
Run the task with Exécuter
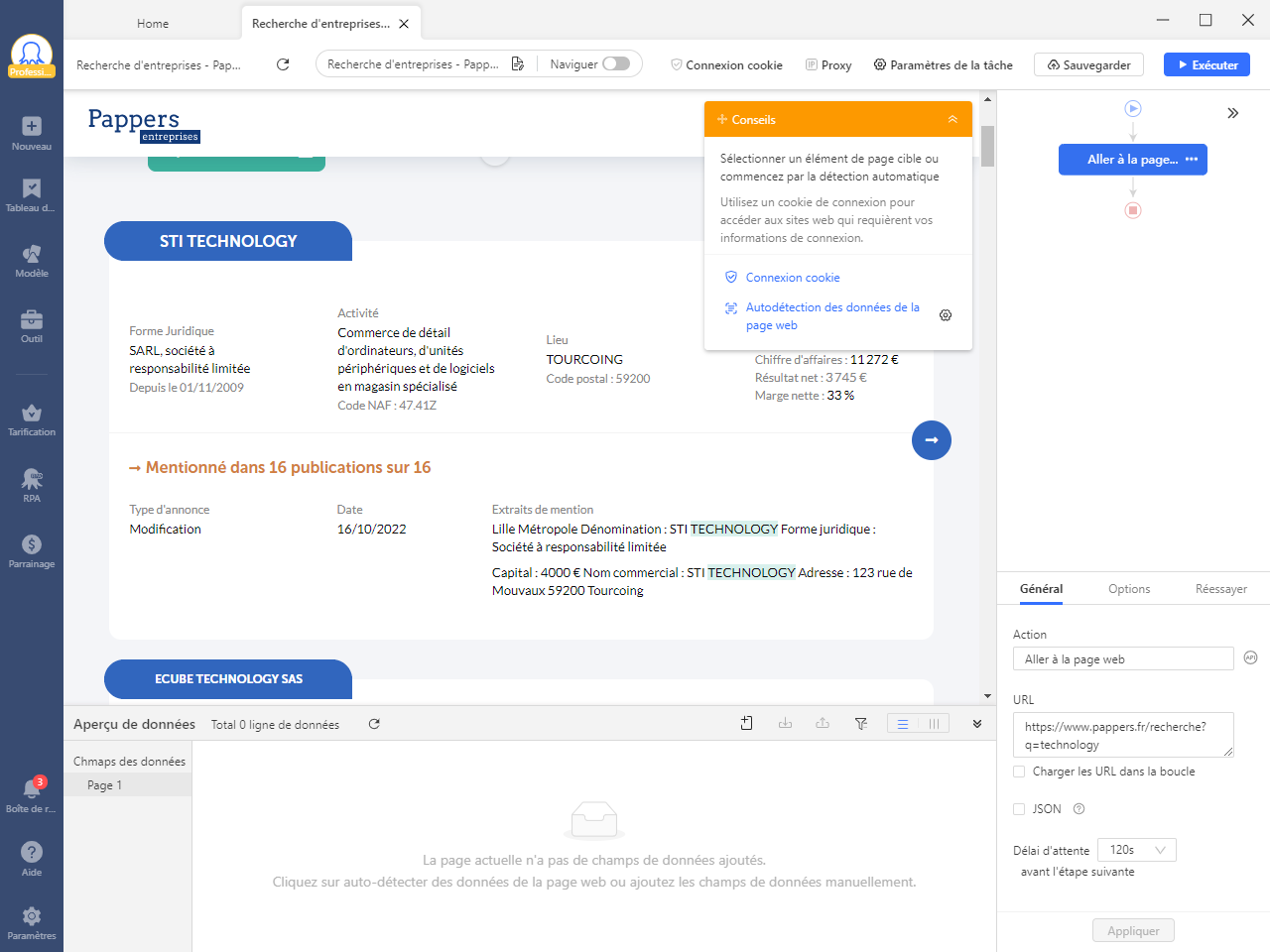[1206, 64]
